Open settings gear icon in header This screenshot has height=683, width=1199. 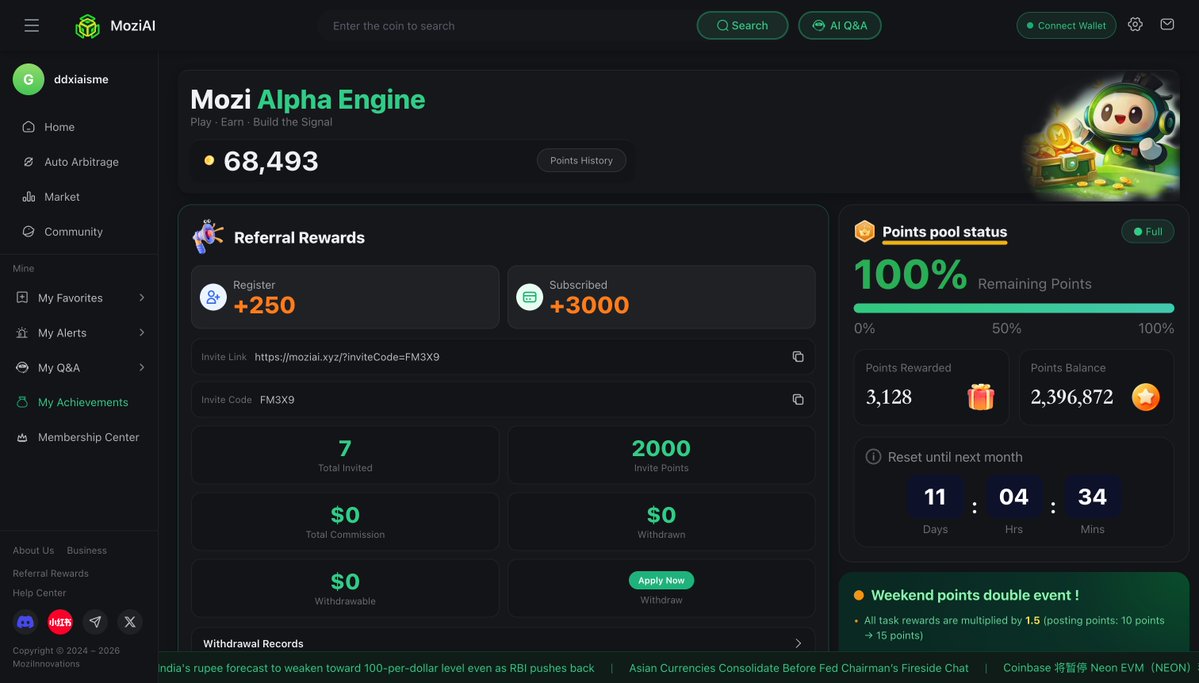pyautogui.click(x=1135, y=24)
